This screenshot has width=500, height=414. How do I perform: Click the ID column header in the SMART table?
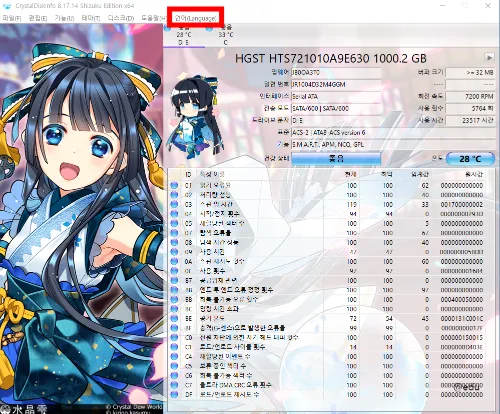188,174
